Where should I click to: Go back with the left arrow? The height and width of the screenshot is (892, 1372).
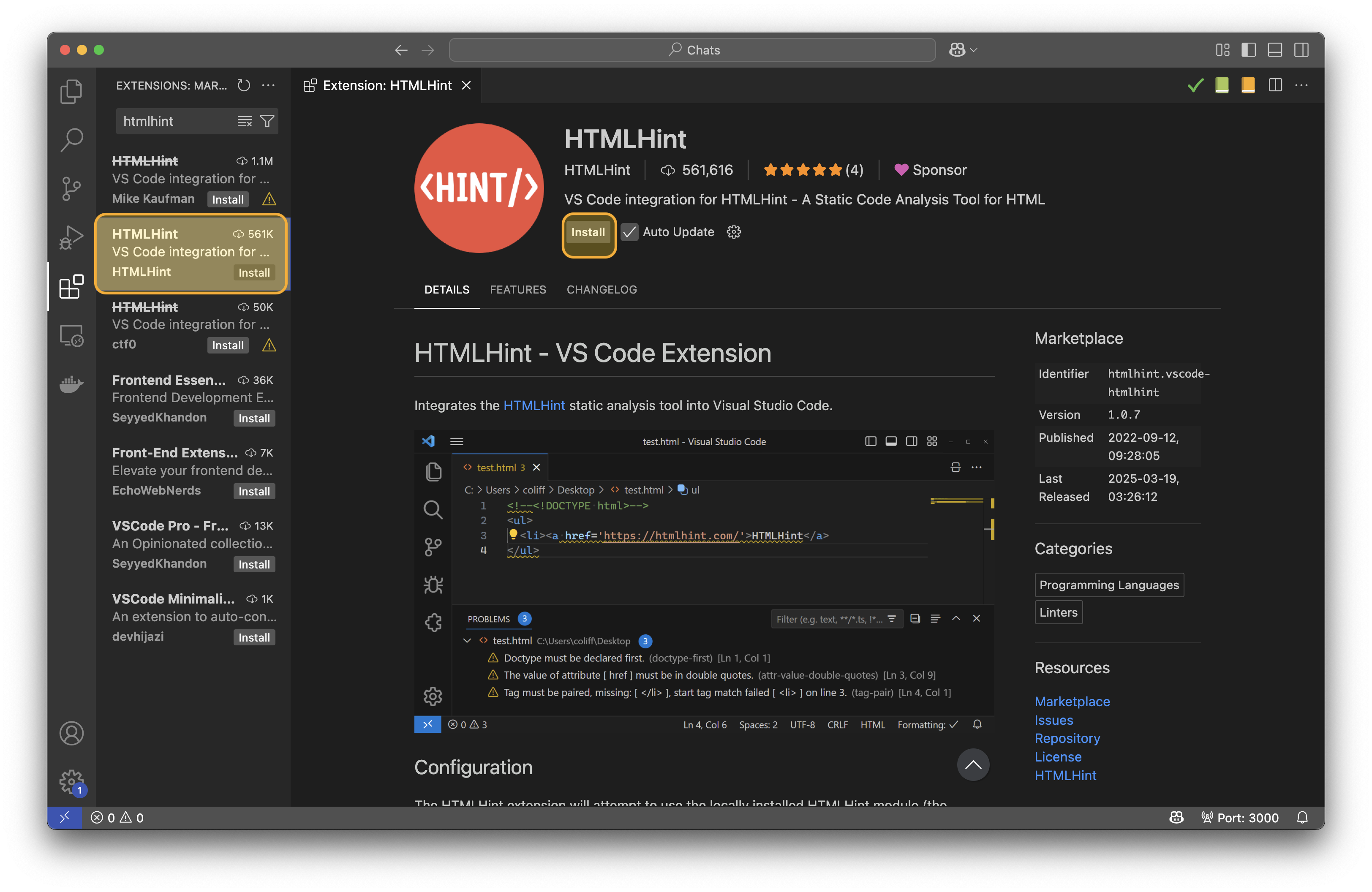[401, 50]
